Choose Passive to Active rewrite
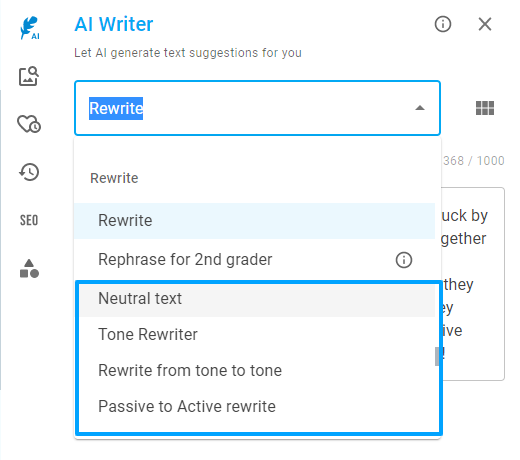 pyautogui.click(x=254, y=406)
